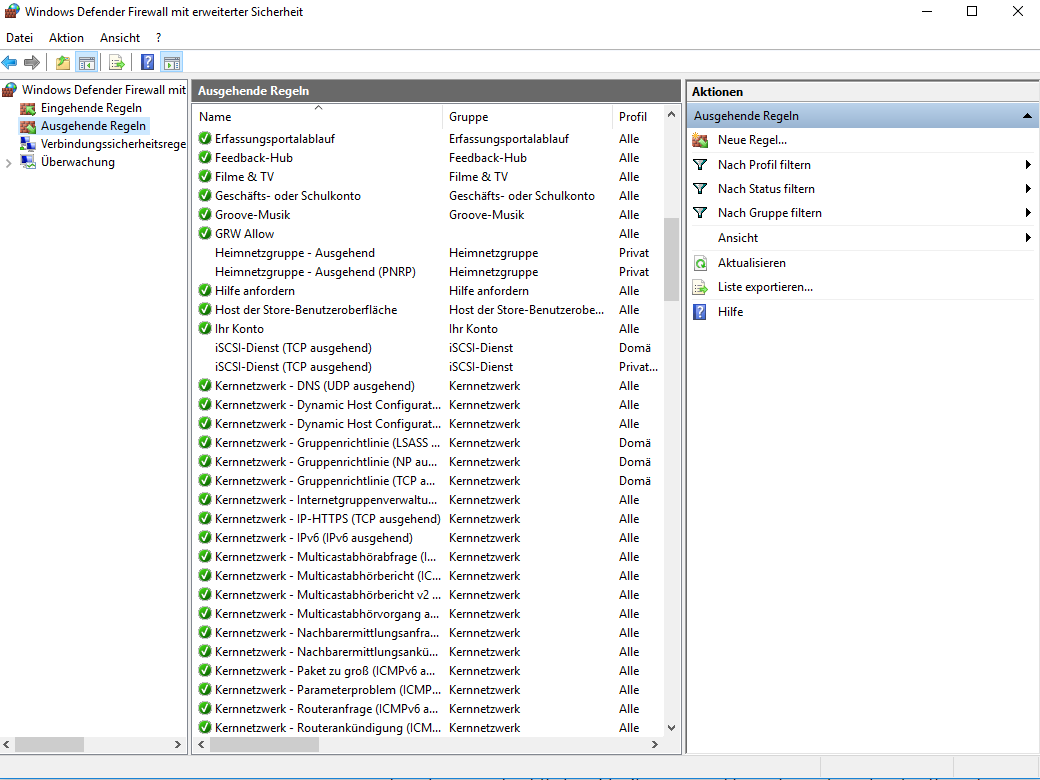1040x780 pixels.
Task: Click the Neue Regel icon in Aktionen
Action: click(700, 140)
